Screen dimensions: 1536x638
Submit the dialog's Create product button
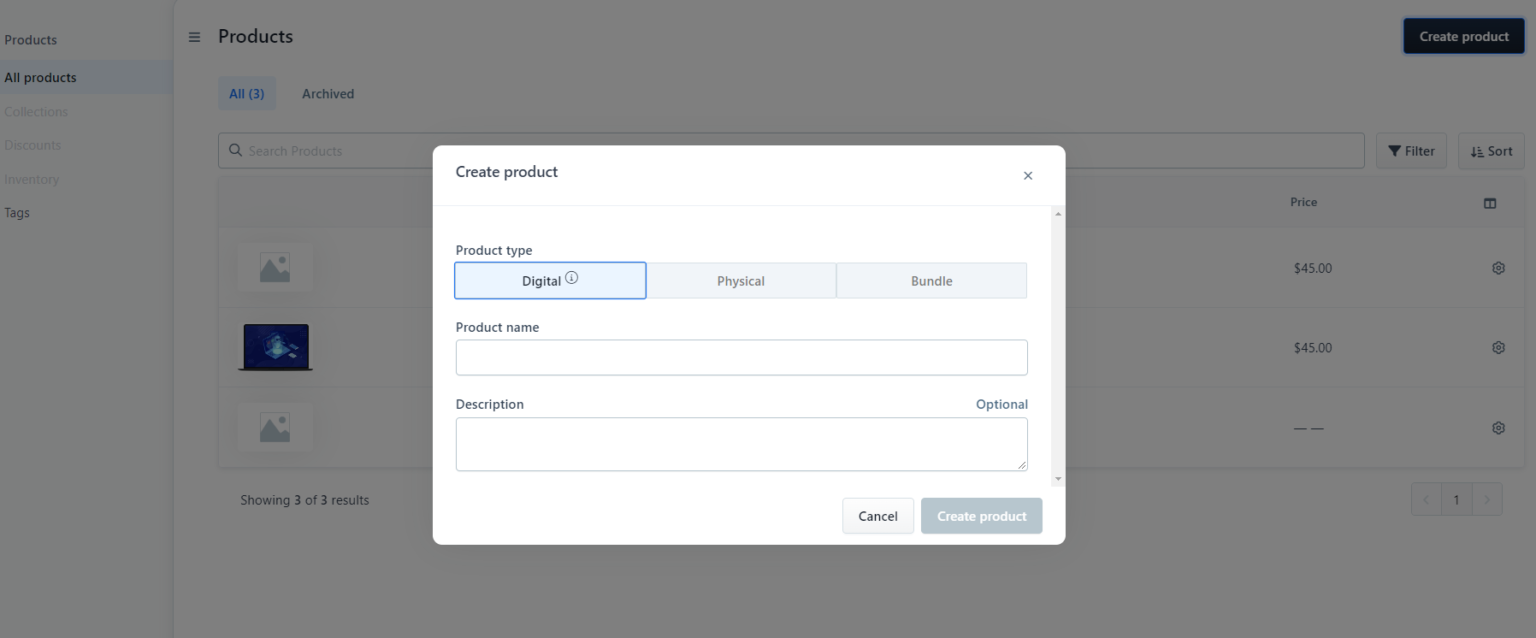(x=982, y=516)
